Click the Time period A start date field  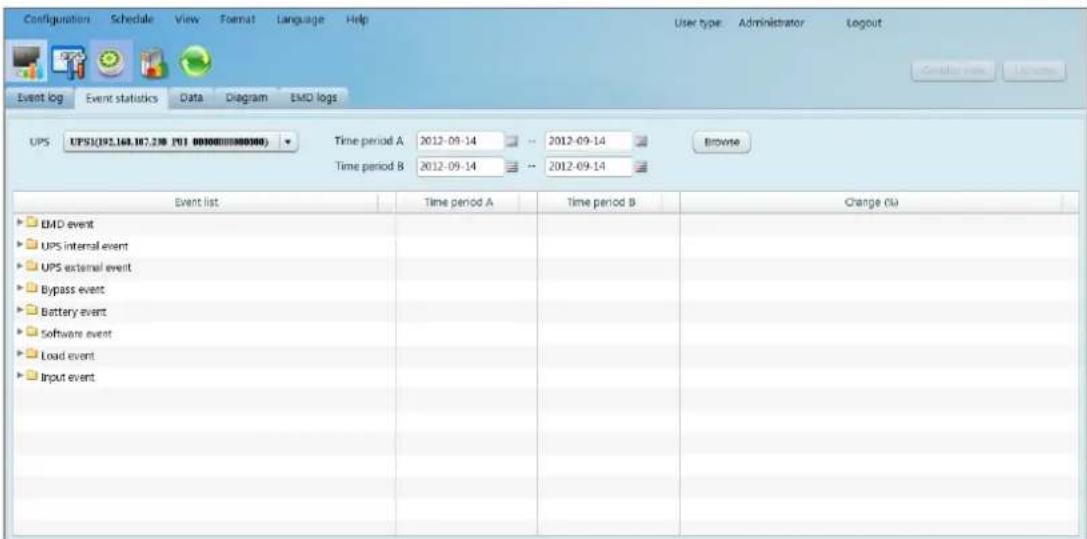coord(460,142)
